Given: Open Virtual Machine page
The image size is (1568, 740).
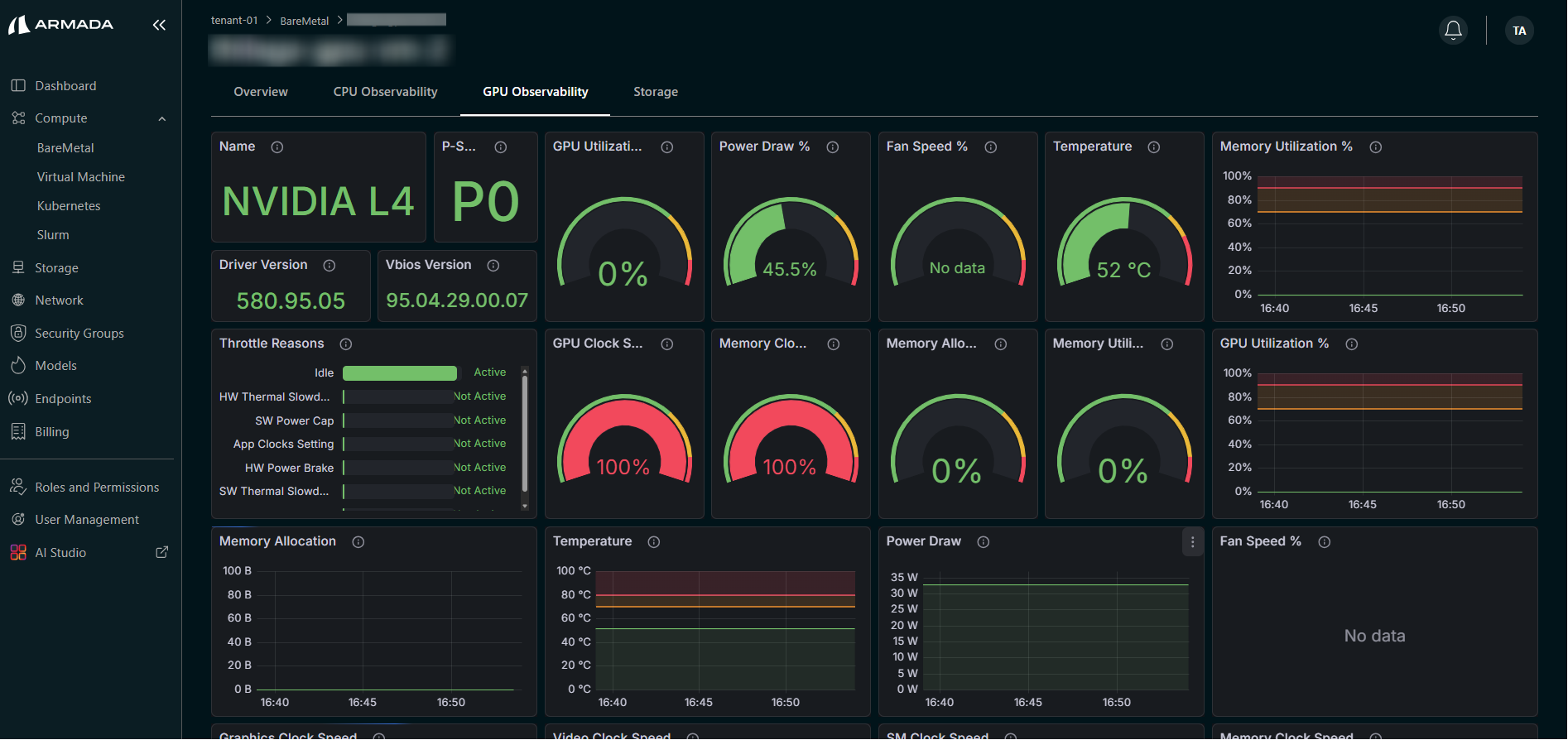Looking at the screenshot, I should point(81,177).
